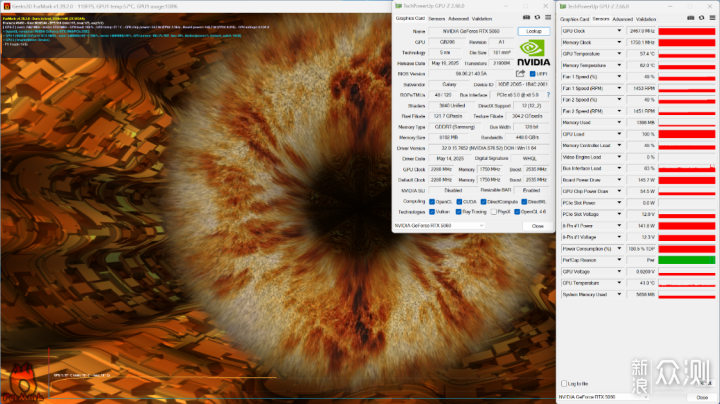This screenshot has width=720, height=404.
Task: Click the refresh icon in the left GPU-Z window
Action: (x=537, y=17)
